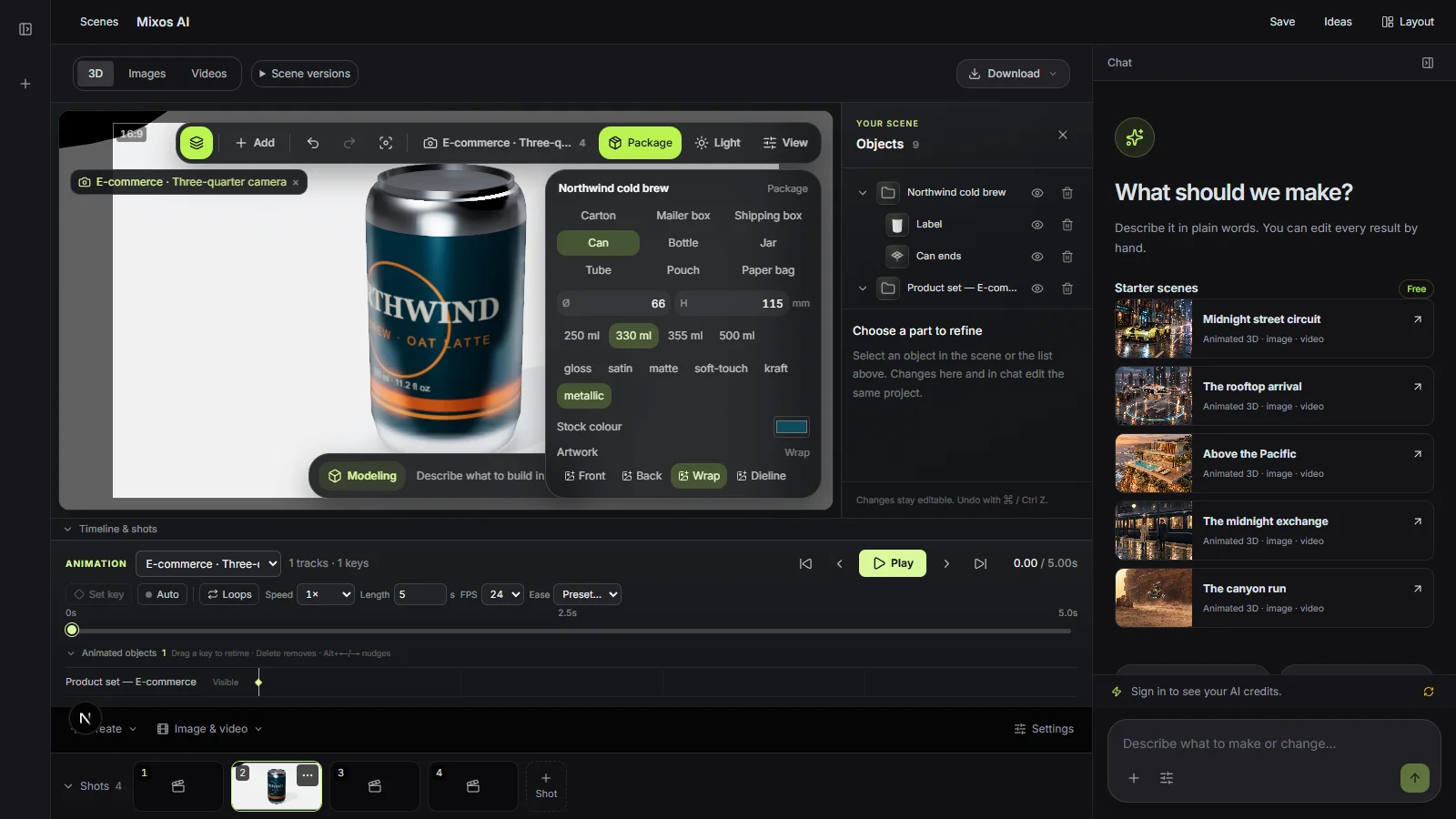The width and height of the screenshot is (1456, 819).
Task: Click the Save button
Action: point(1282,22)
